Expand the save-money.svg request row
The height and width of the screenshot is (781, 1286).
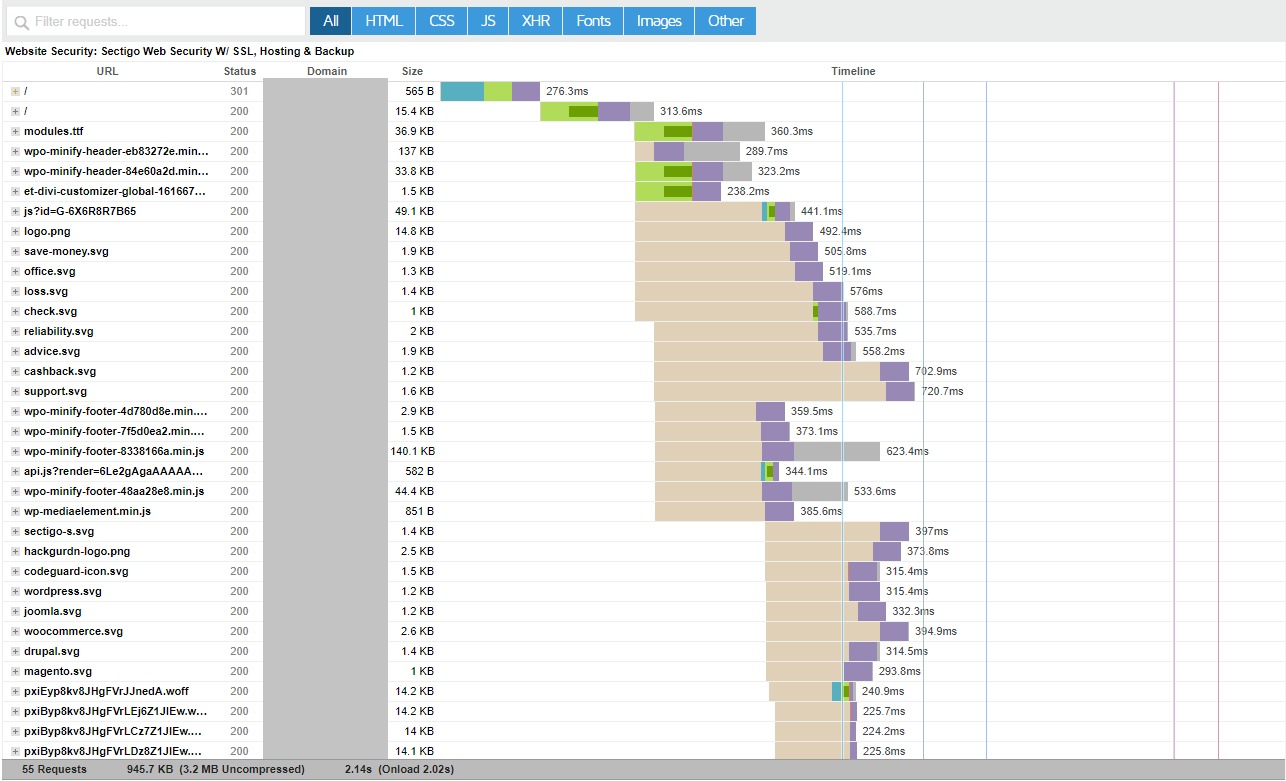[15, 251]
